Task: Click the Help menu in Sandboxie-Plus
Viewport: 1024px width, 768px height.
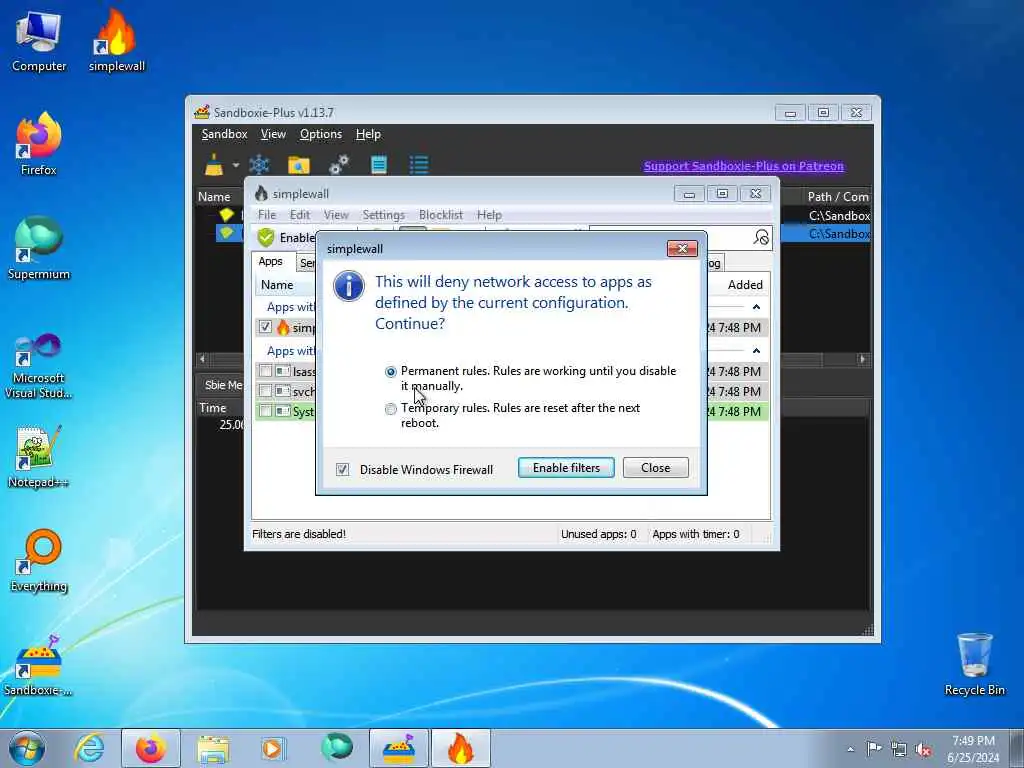Action: click(368, 134)
